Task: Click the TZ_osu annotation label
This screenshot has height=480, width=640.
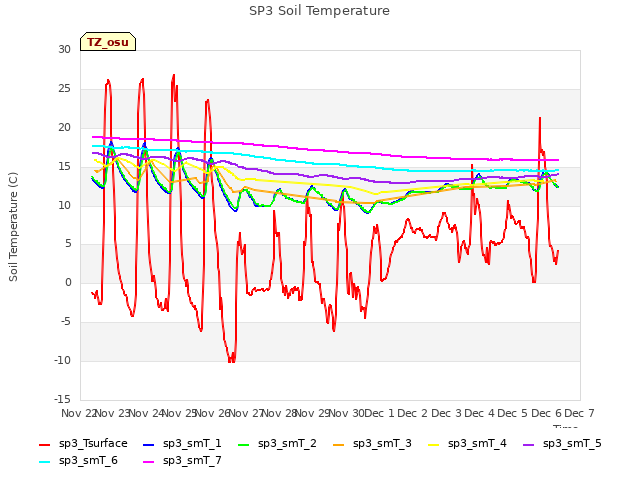Action: pos(108,42)
